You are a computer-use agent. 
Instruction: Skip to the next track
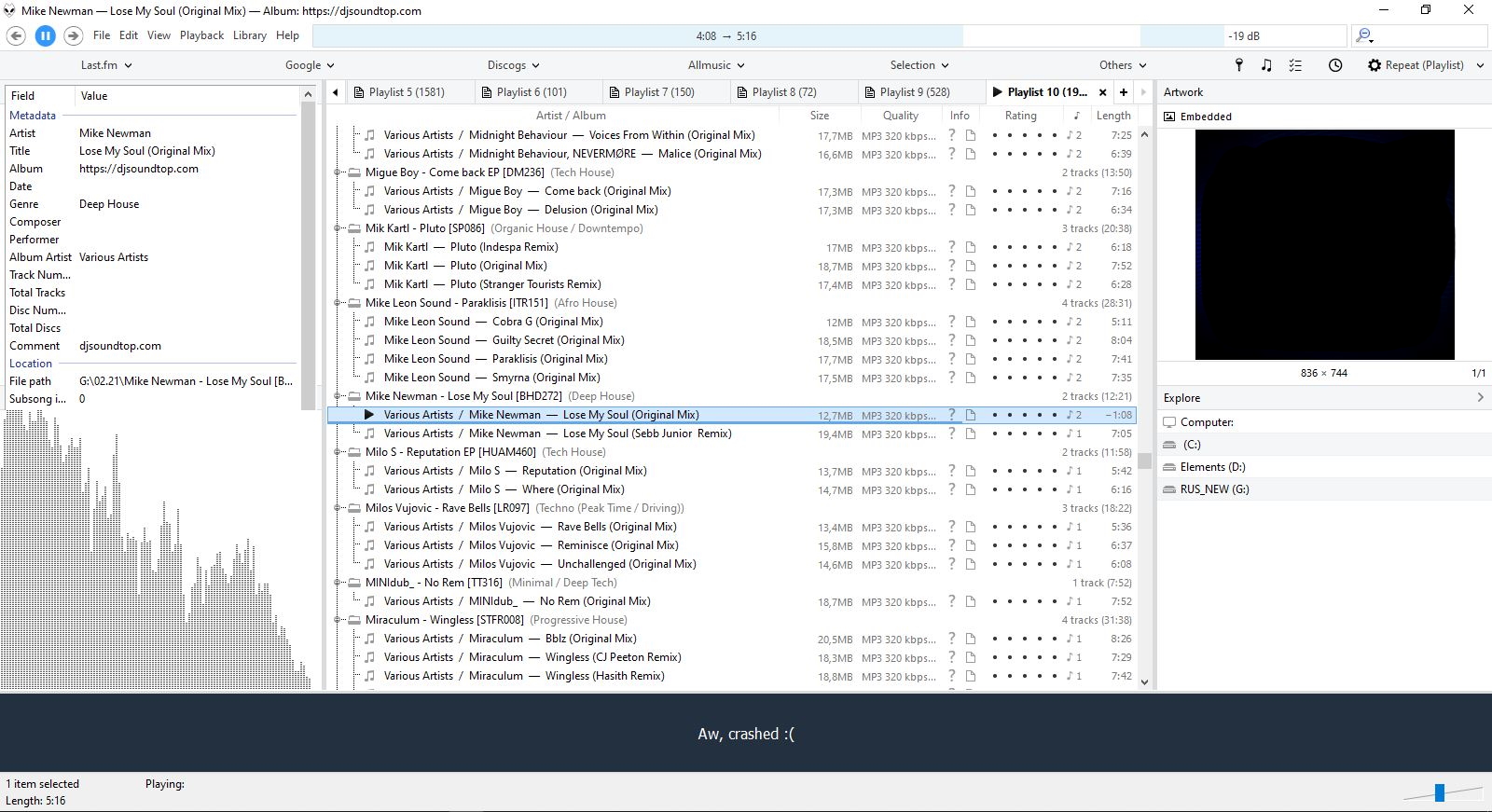tap(74, 35)
